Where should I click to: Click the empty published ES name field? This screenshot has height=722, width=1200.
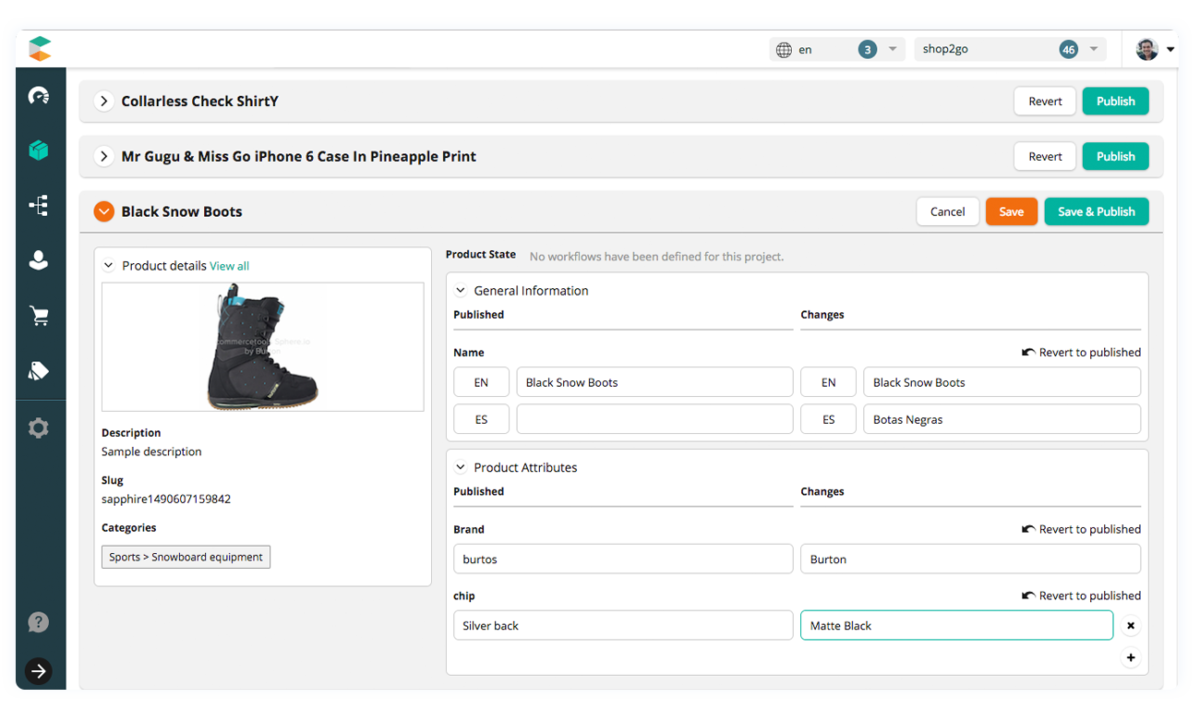655,420
